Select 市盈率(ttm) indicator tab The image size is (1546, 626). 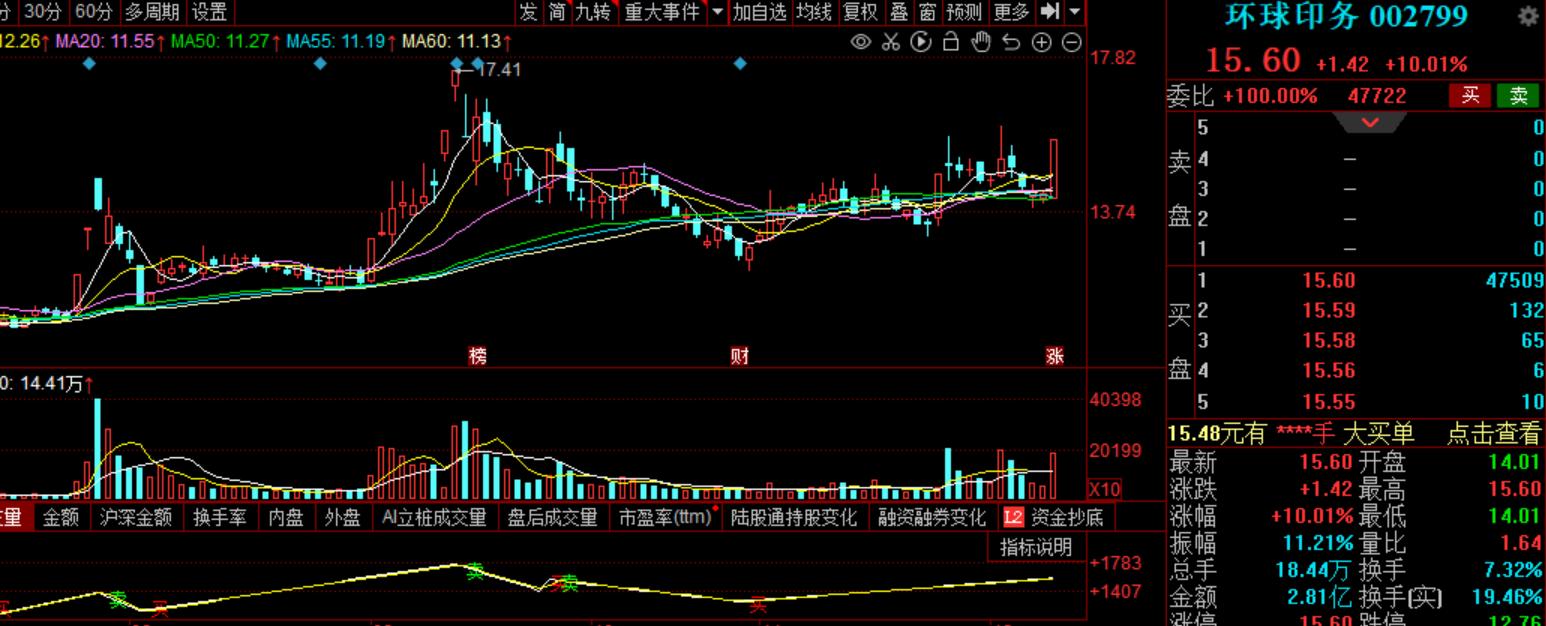click(x=664, y=517)
